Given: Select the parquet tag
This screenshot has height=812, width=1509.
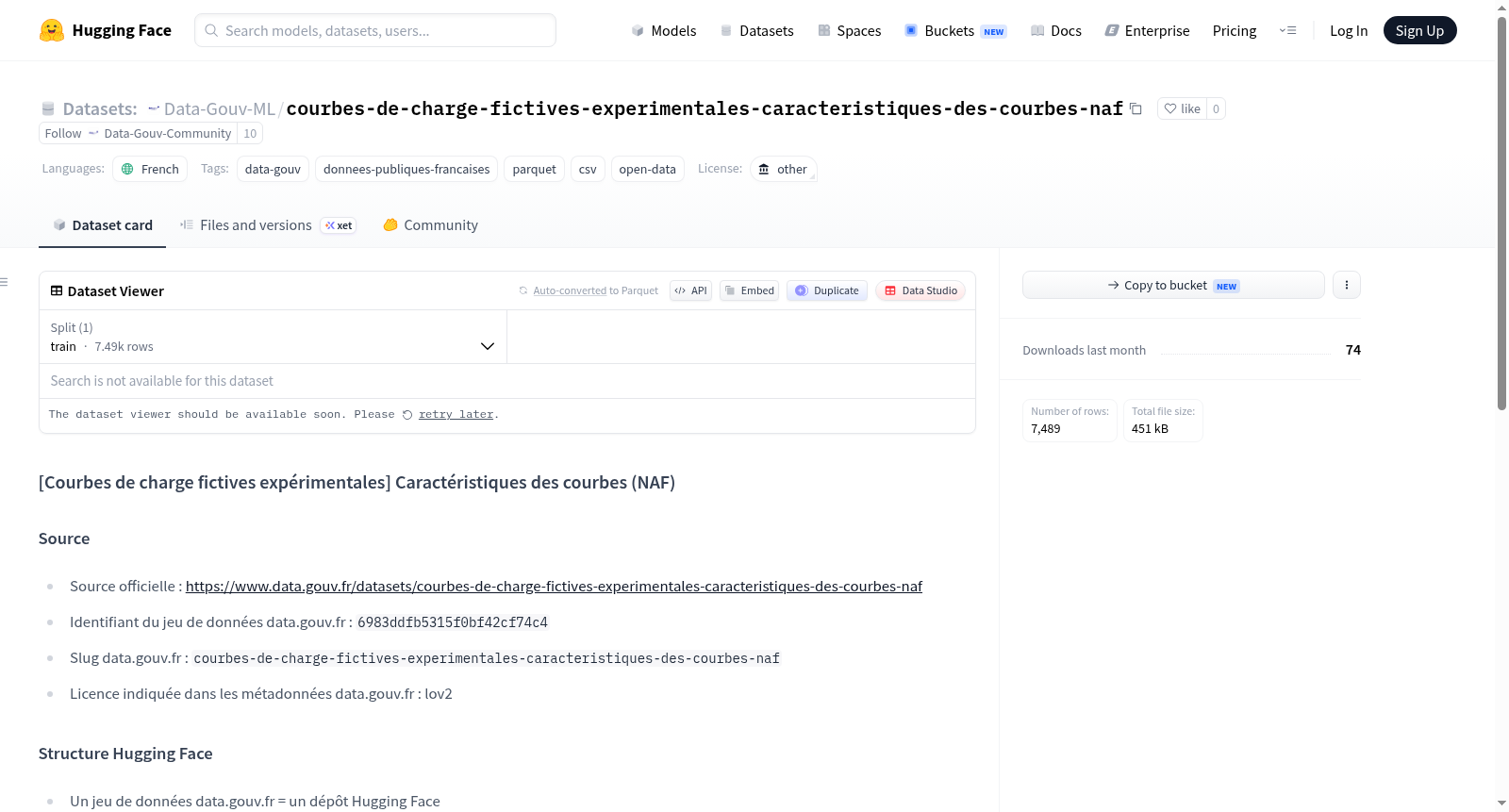Looking at the screenshot, I should click(x=535, y=169).
